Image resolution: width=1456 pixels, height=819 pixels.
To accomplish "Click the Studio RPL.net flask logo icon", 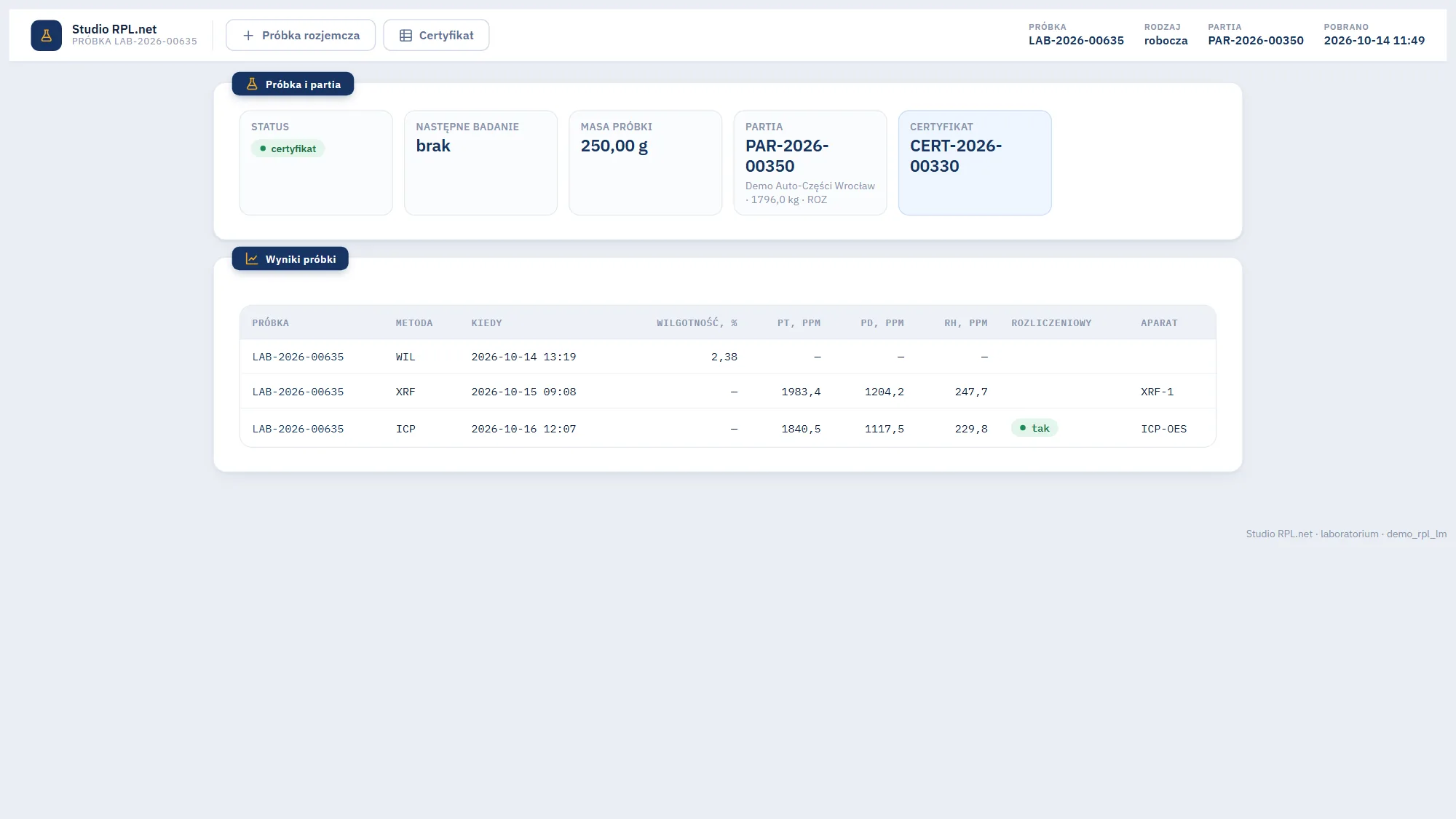I will click(46, 35).
